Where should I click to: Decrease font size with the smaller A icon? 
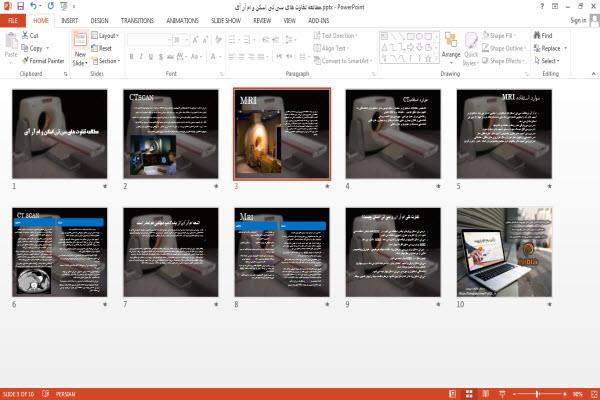pyautogui.click(x=205, y=40)
